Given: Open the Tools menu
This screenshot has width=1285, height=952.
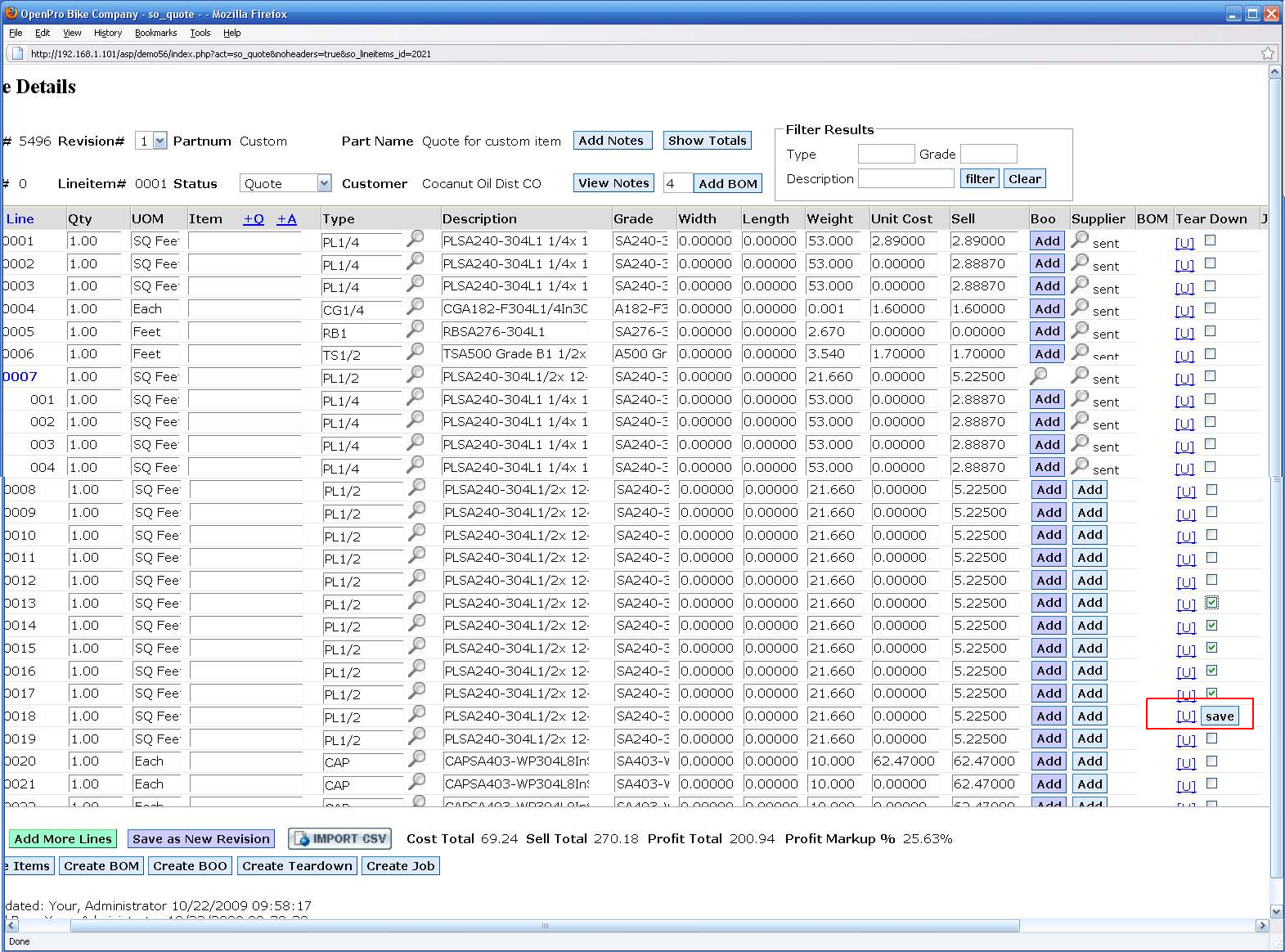Looking at the screenshot, I should pos(200,33).
